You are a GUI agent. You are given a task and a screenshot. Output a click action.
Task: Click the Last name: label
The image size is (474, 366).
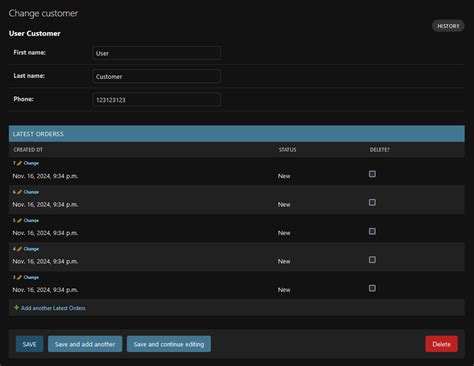[29, 76]
